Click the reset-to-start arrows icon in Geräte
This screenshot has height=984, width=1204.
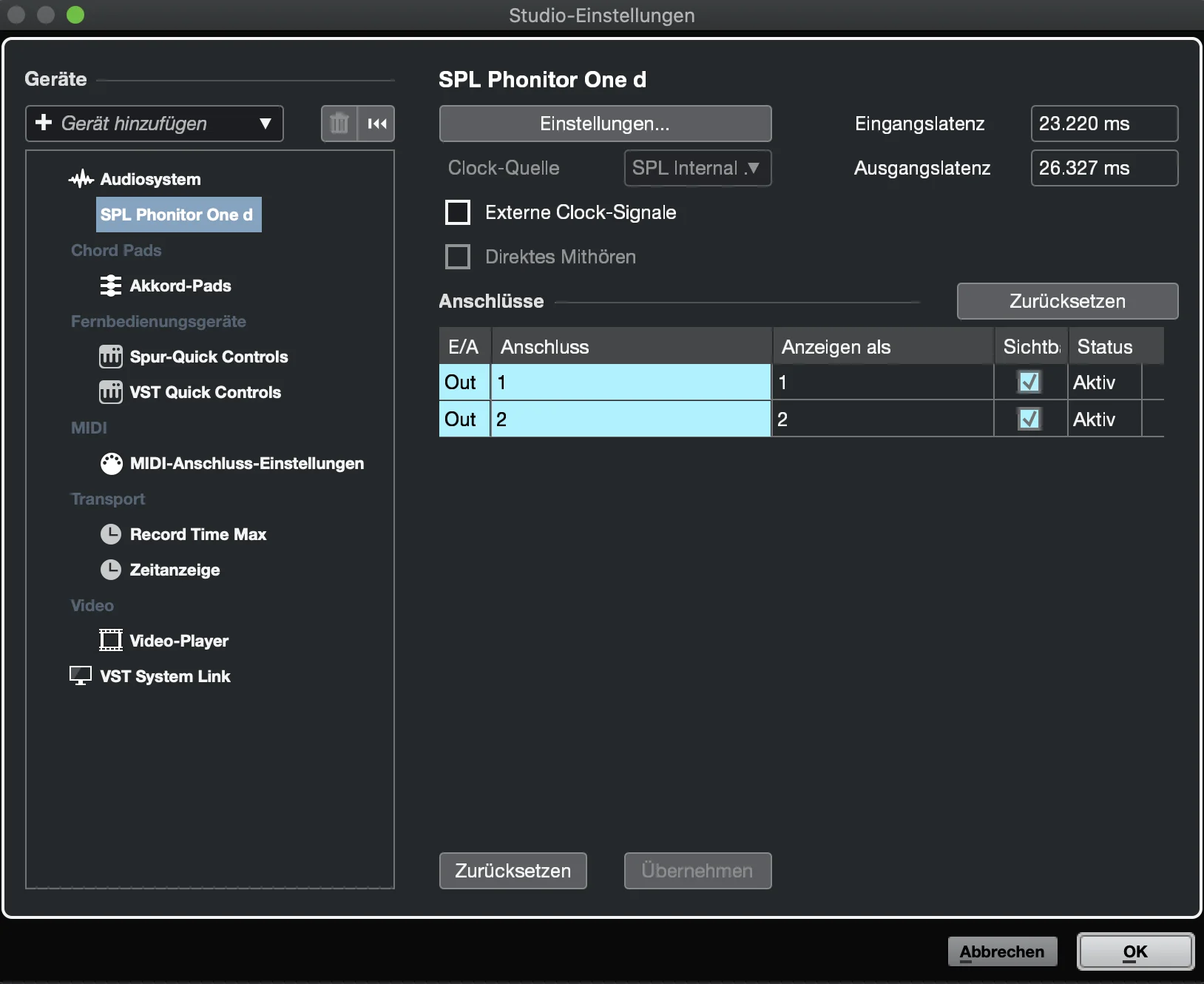pyautogui.click(x=376, y=124)
